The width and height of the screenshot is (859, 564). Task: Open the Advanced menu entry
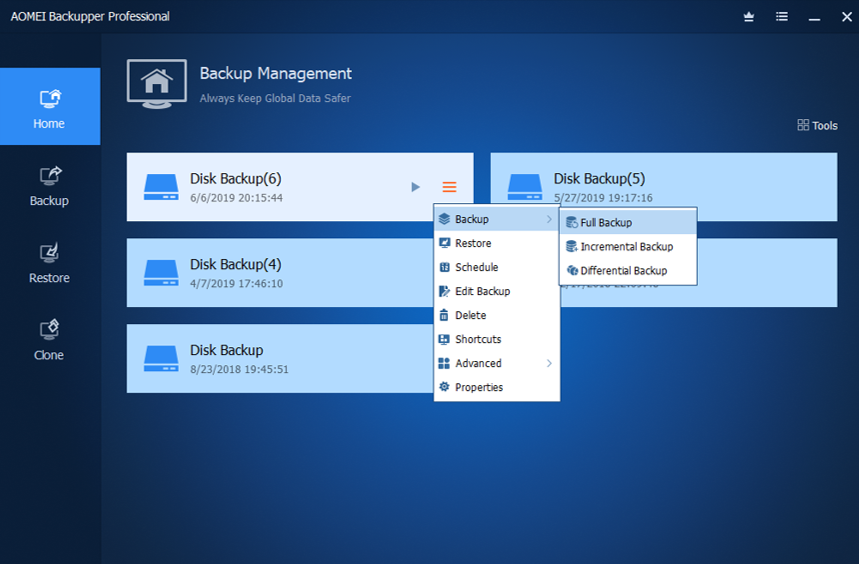click(x=496, y=364)
